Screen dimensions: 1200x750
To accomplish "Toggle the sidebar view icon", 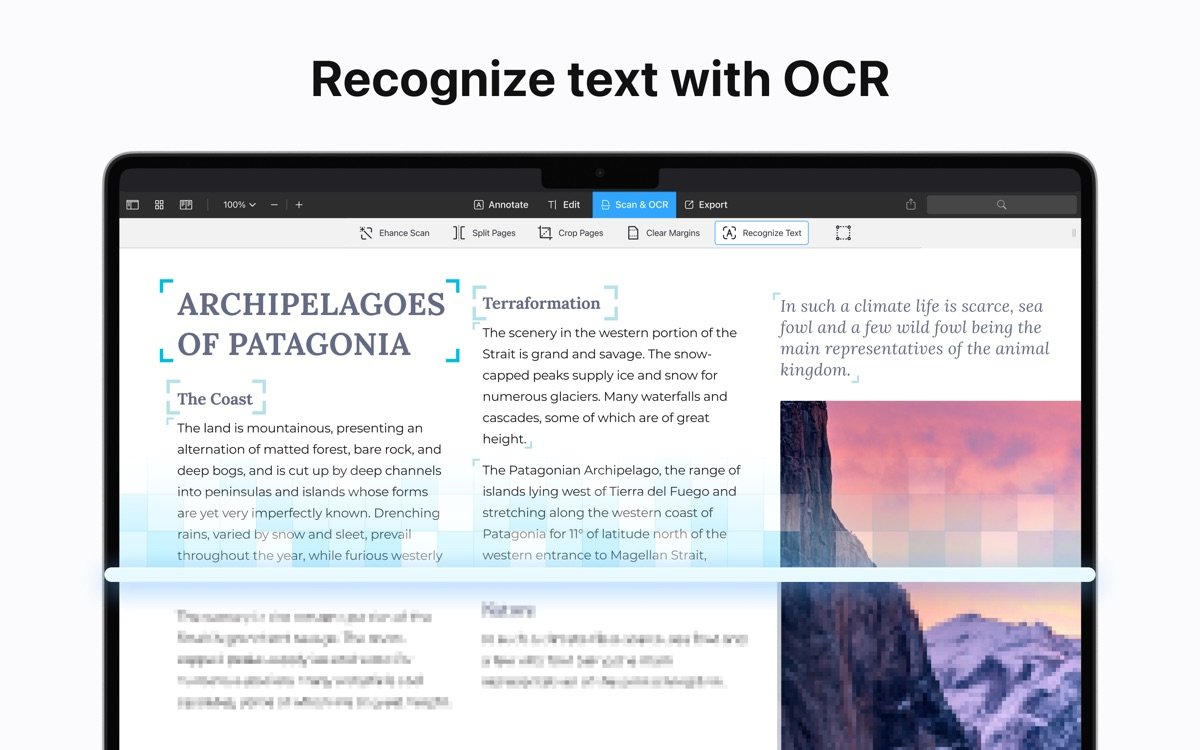I will pos(132,204).
